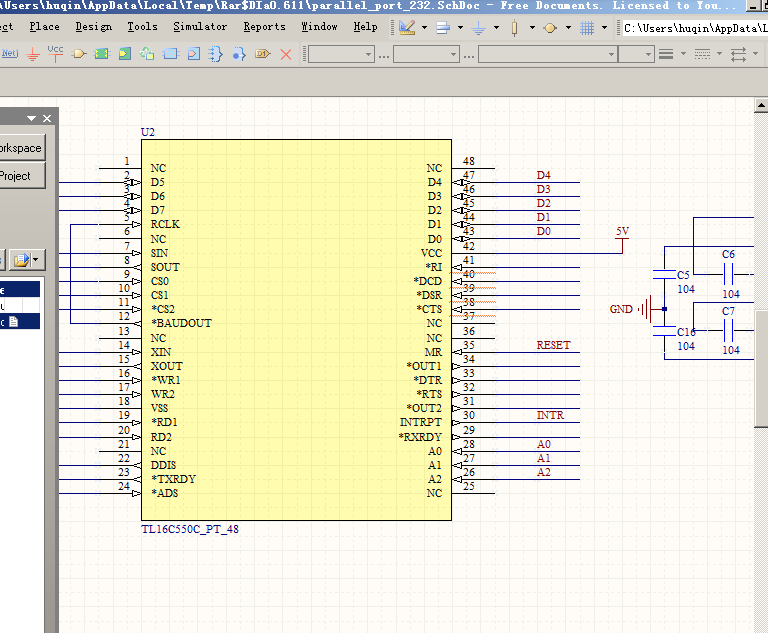Select the RESET net label

tap(553, 345)
